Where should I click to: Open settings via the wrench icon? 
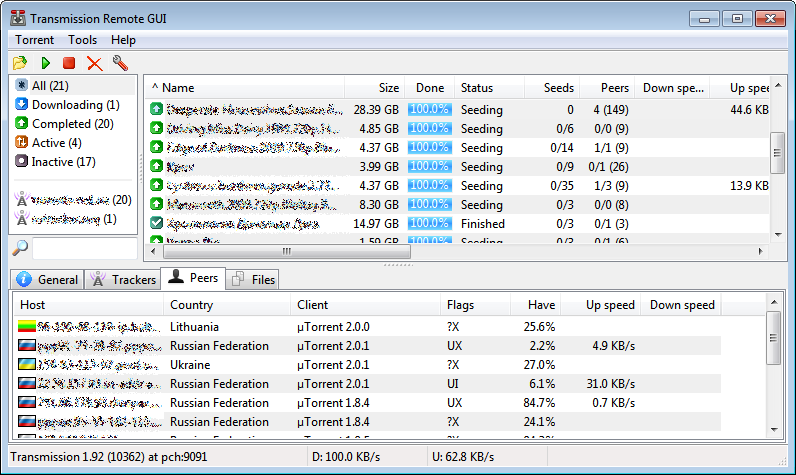(120, 63)
